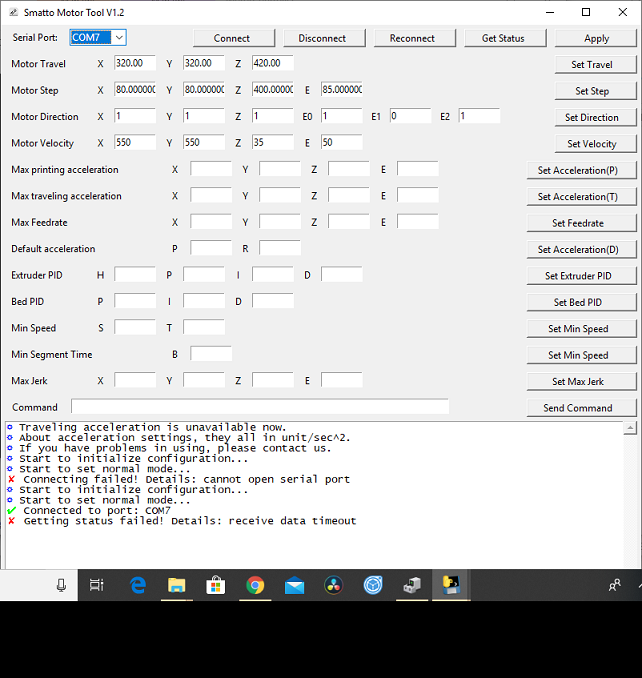Click the Set Acceleration(P) button

[581, 170]
